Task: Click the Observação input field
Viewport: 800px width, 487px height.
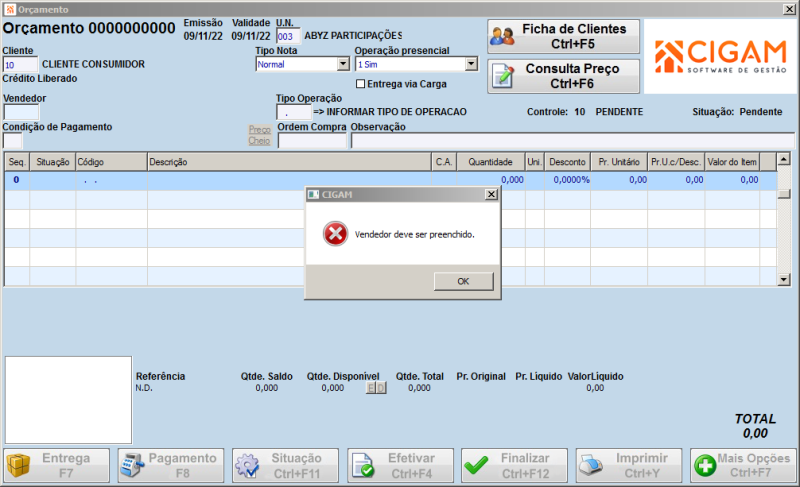Action: pos(572,141)
